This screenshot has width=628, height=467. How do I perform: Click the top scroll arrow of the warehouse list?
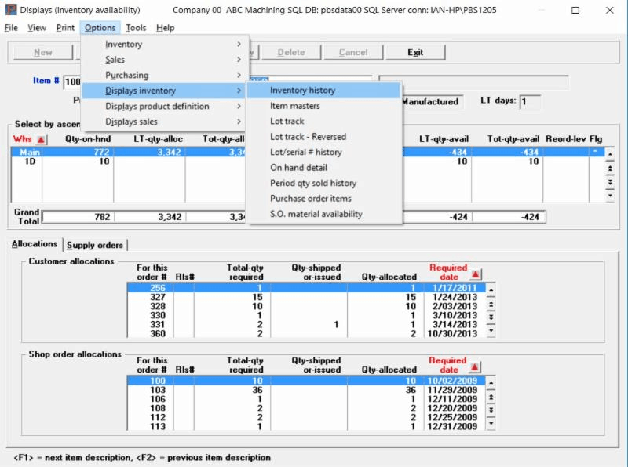click(610, 154)
